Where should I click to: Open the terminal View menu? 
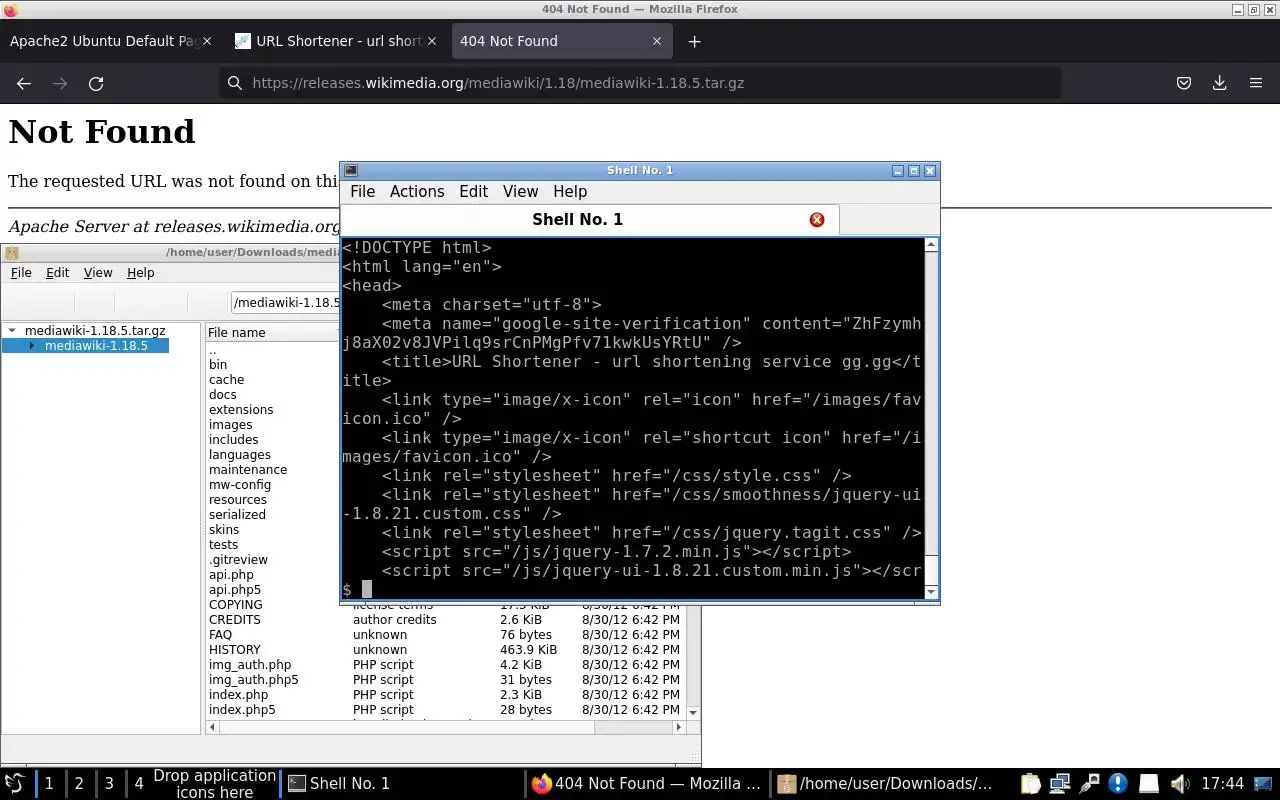[x=520, y=191]
